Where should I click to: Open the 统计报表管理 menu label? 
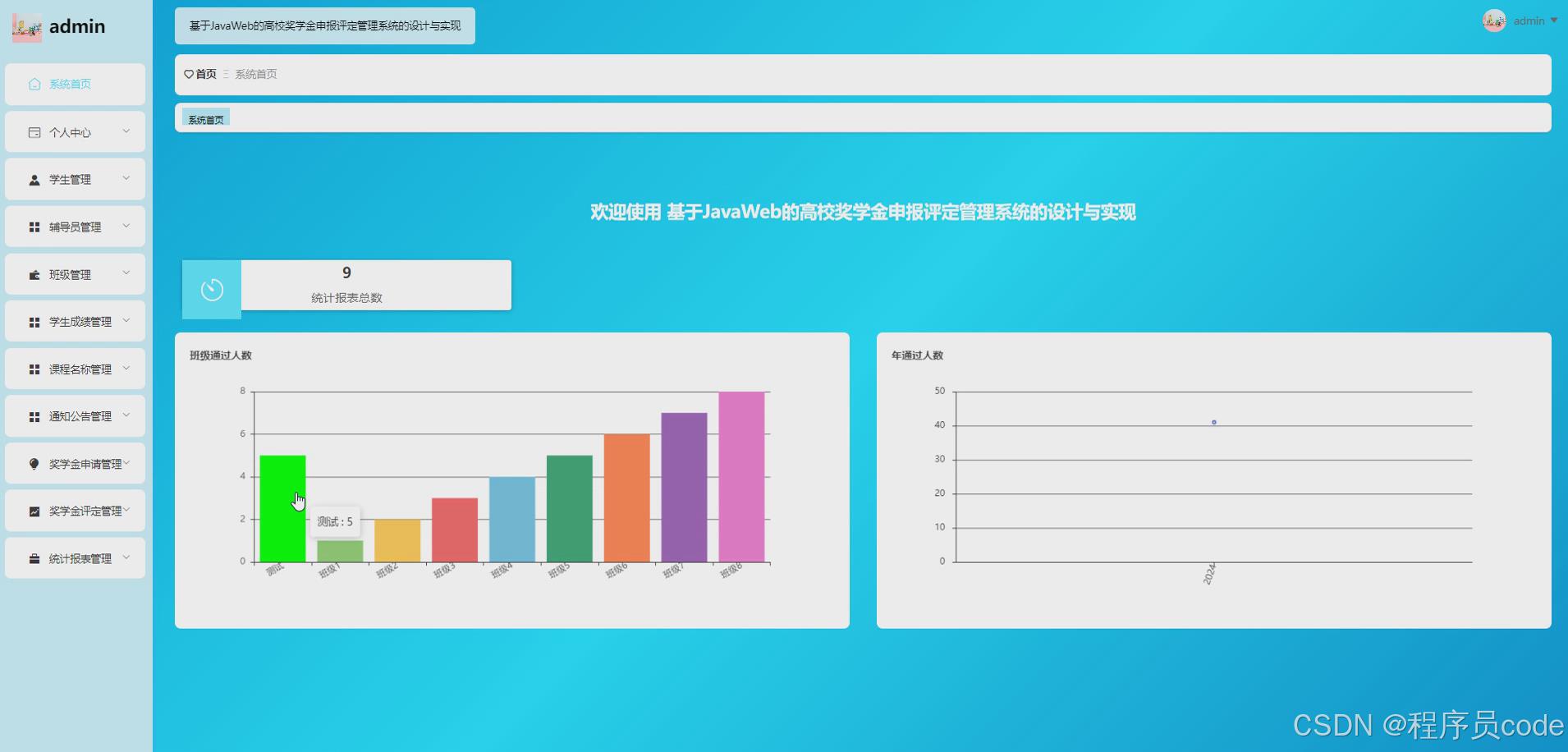pyautogui.click(x=80, y=558)
